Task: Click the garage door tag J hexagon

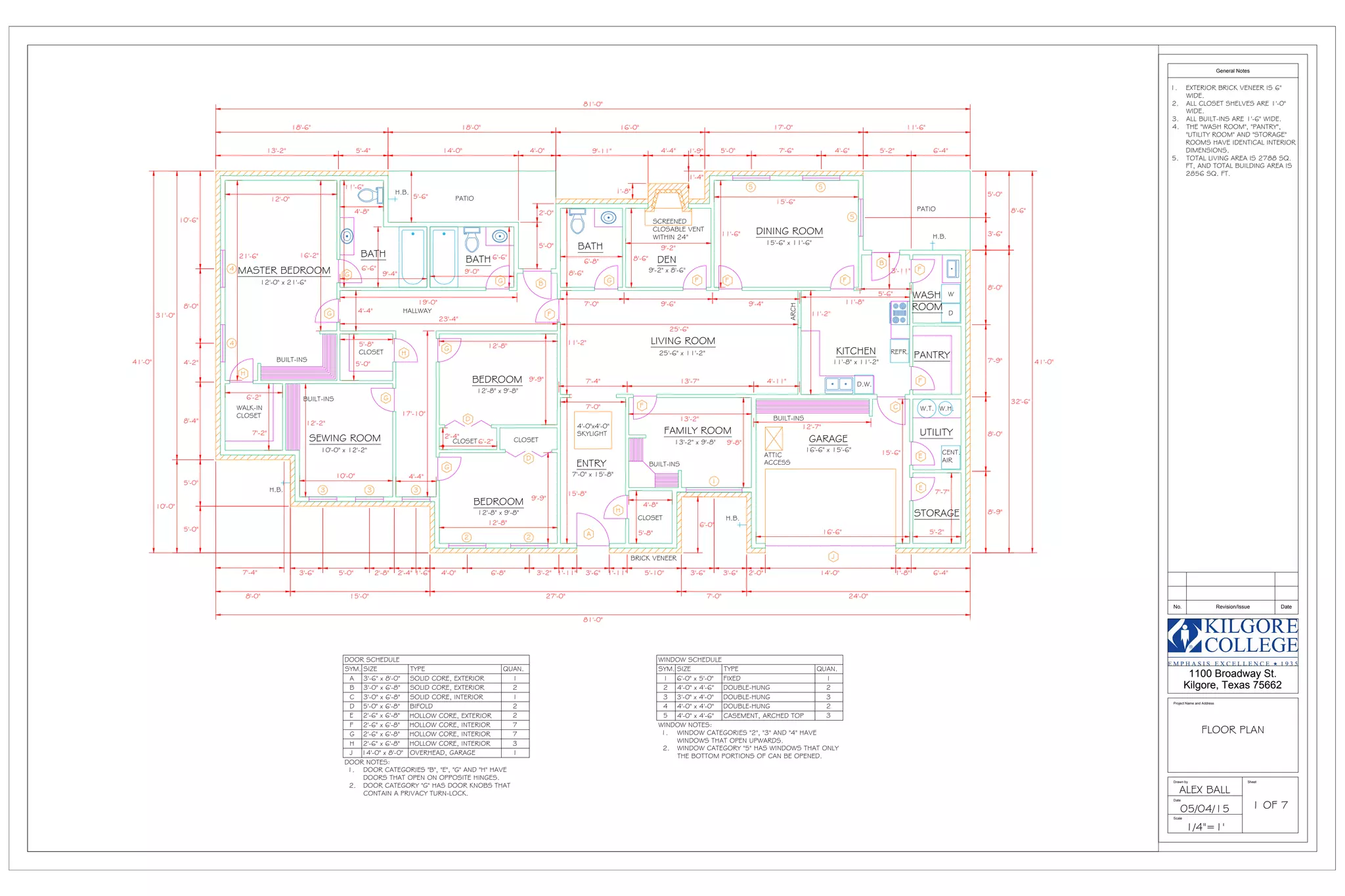Action: pyautogui.click(x=833, y=557)
